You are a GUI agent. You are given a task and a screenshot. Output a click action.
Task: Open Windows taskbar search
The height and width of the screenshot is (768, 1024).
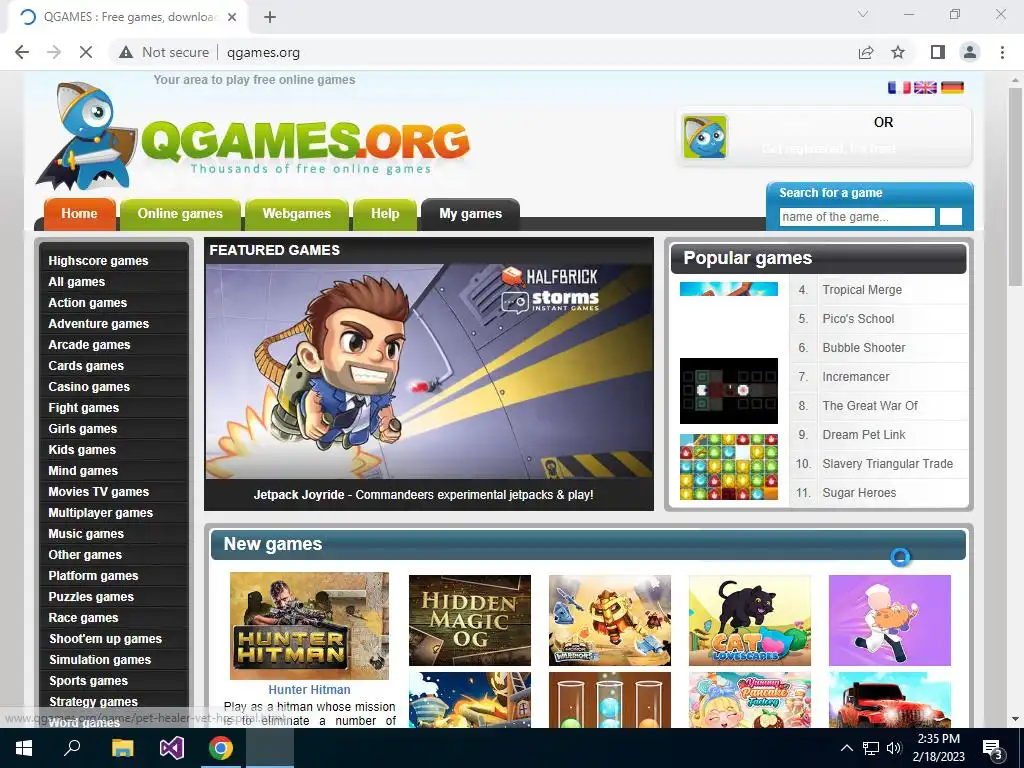pos(72,748)
